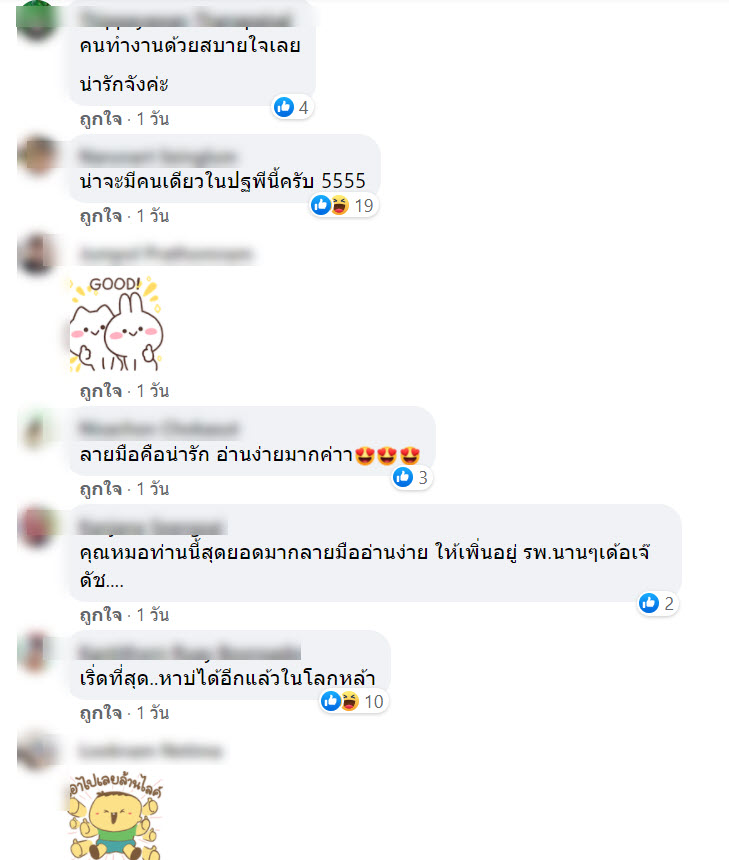Open reactions with count 10
Viewport: 729px width, 860px height.
pos(354,701)
